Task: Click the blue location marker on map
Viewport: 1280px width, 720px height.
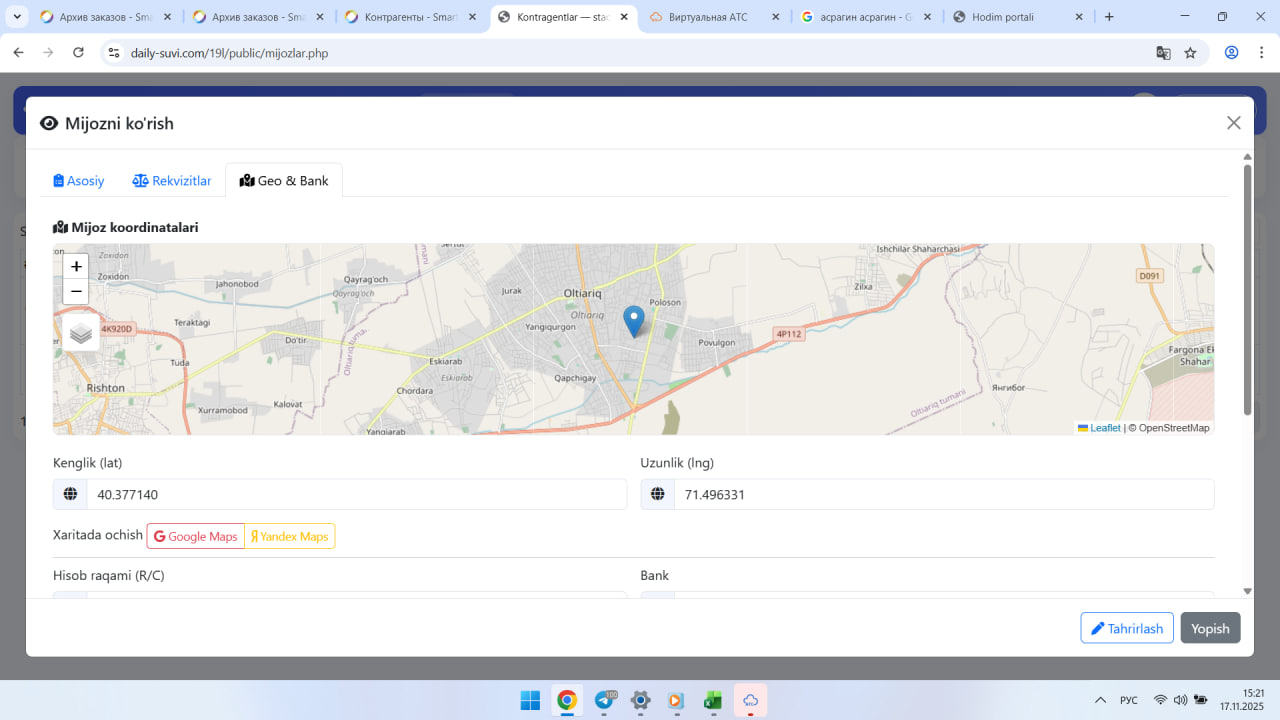Action: pyautogui.click(x=634, y=322)
